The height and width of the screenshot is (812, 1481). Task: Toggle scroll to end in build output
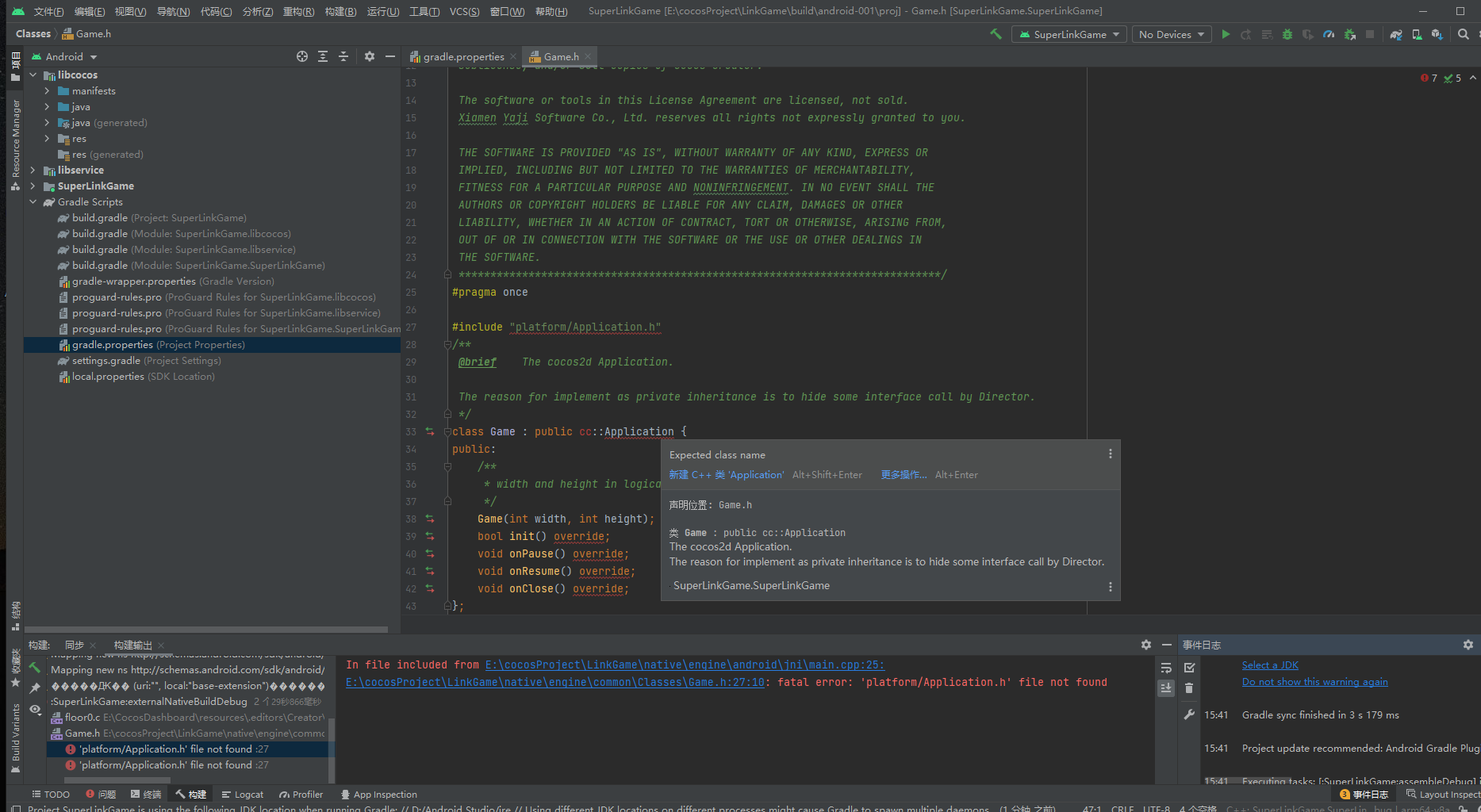(x=1166, y=688)
